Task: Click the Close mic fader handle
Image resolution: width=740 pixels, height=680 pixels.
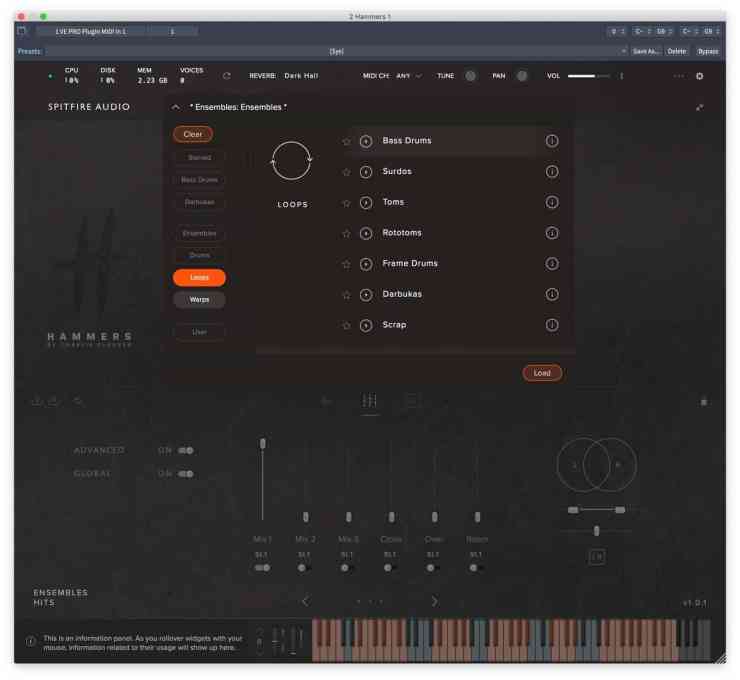Action: pos(391,517)
